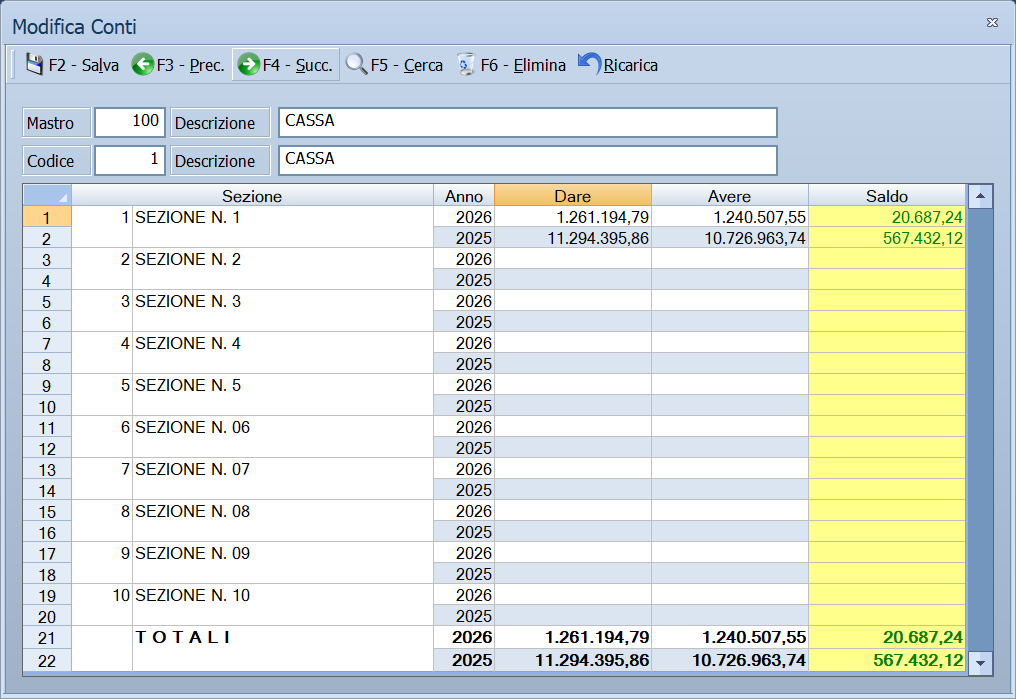This screenshot has width=1016, height=699.
Task: Click the T O T A L I cell
Action: tap(283, 648)
